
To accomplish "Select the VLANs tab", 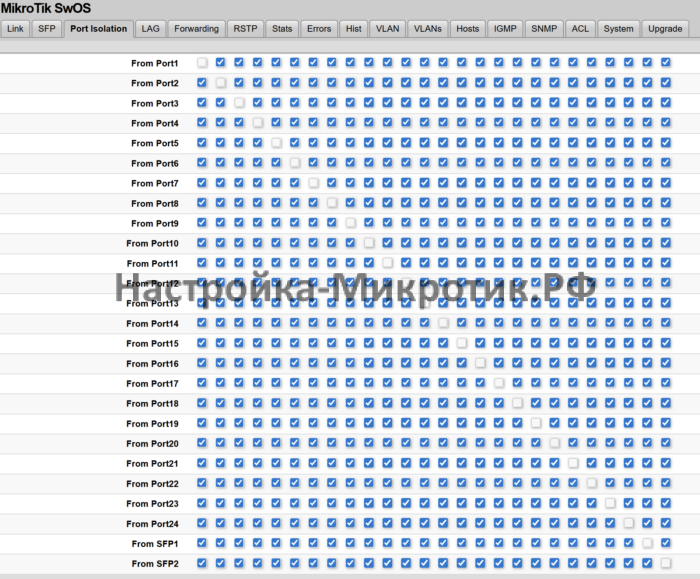I will click(427, 29).
